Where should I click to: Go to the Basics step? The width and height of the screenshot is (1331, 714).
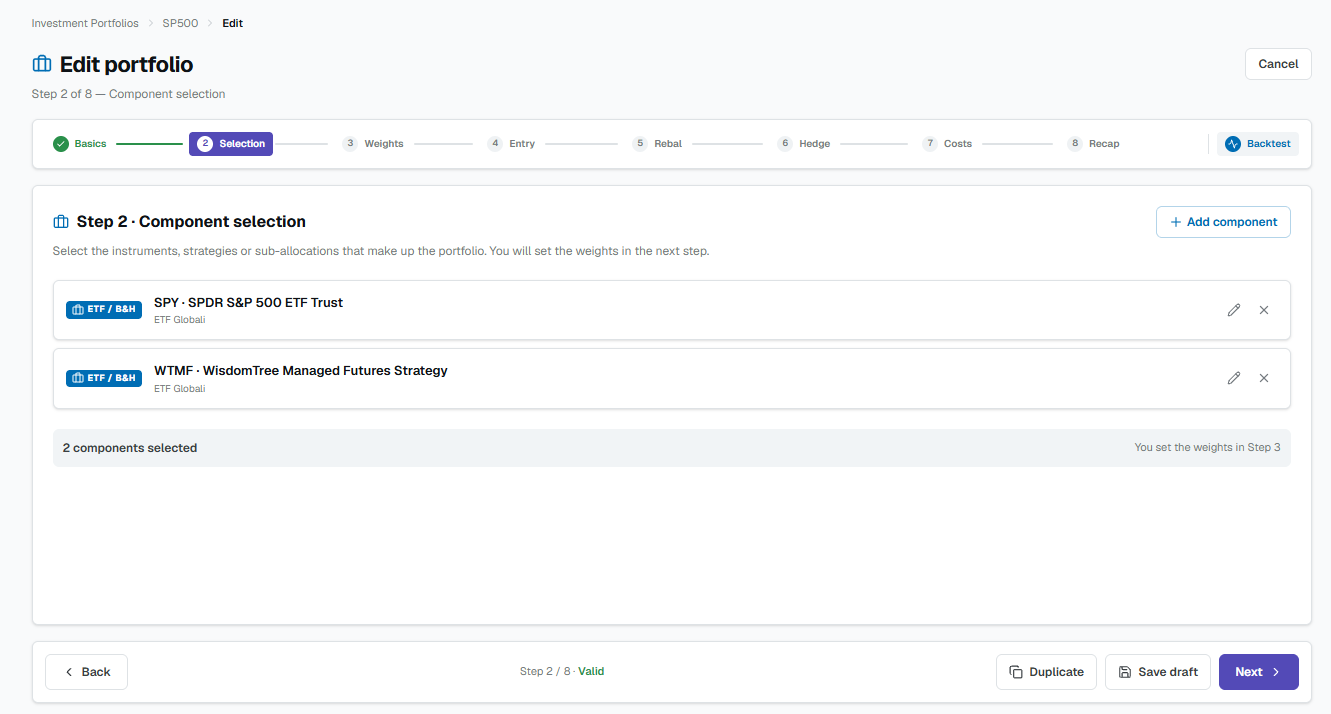click(80, 144)
